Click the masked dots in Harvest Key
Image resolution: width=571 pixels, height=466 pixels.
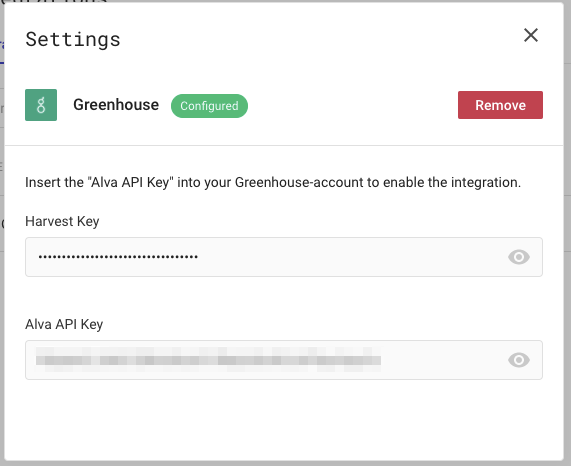pyautogui.click(x=118, y=257)
